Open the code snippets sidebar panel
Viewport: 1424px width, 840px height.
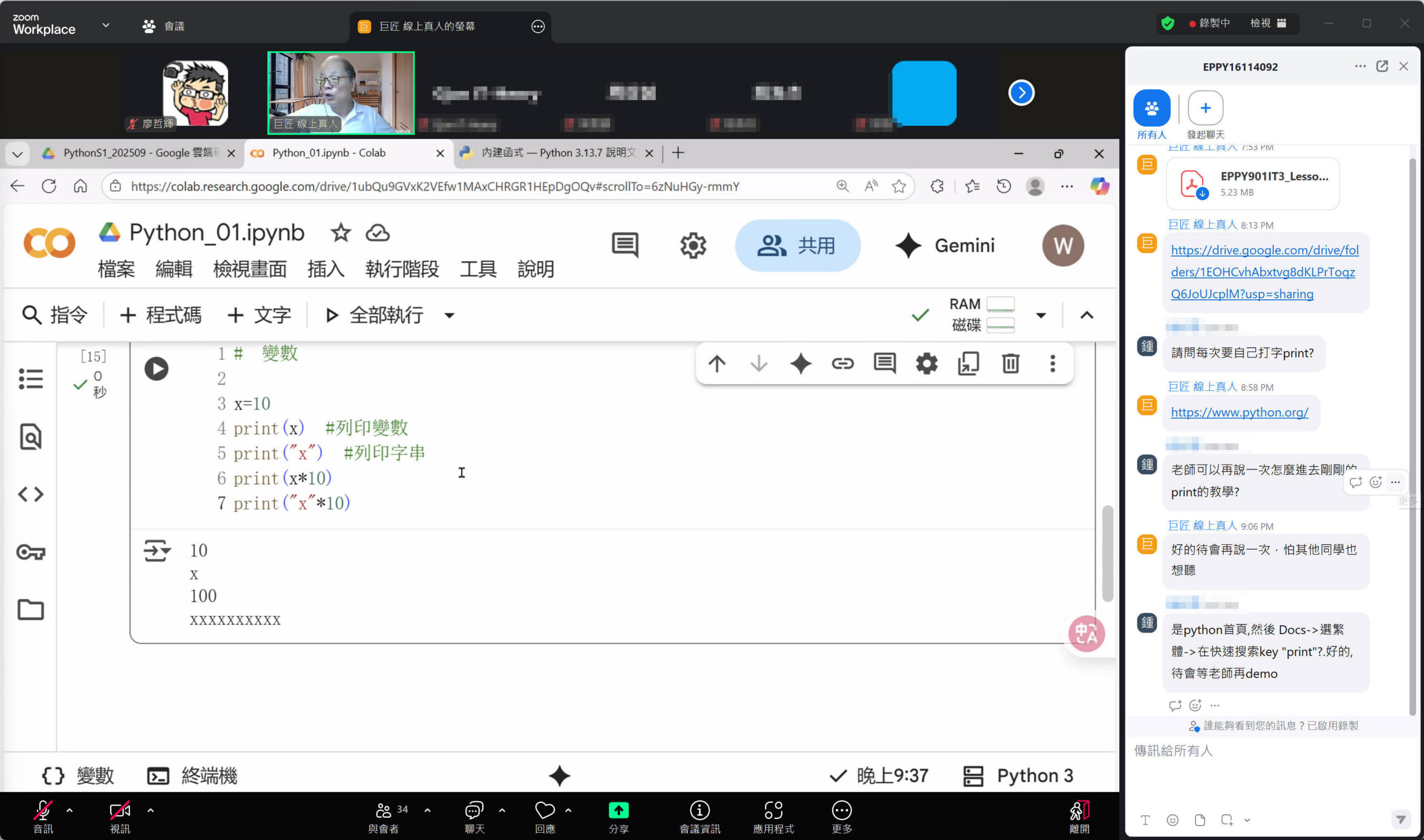[x=31, y=494]
